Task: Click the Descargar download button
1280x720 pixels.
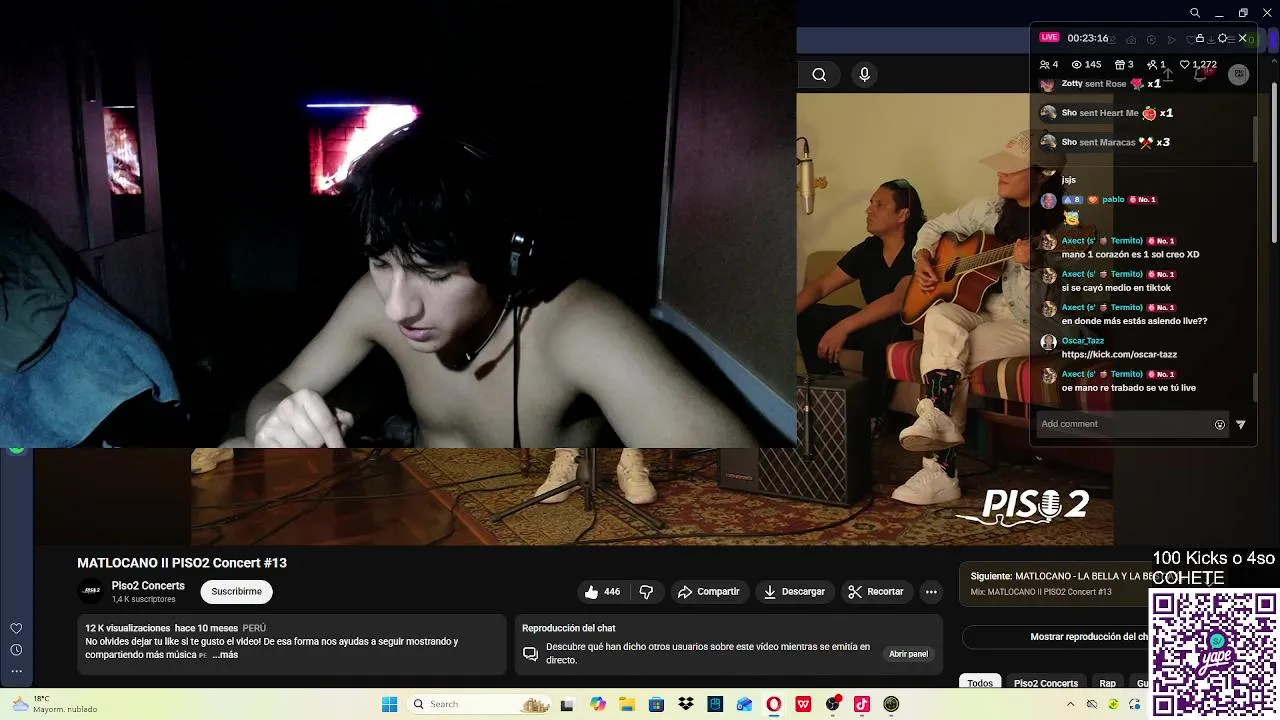Action: (x=794, y=592)
